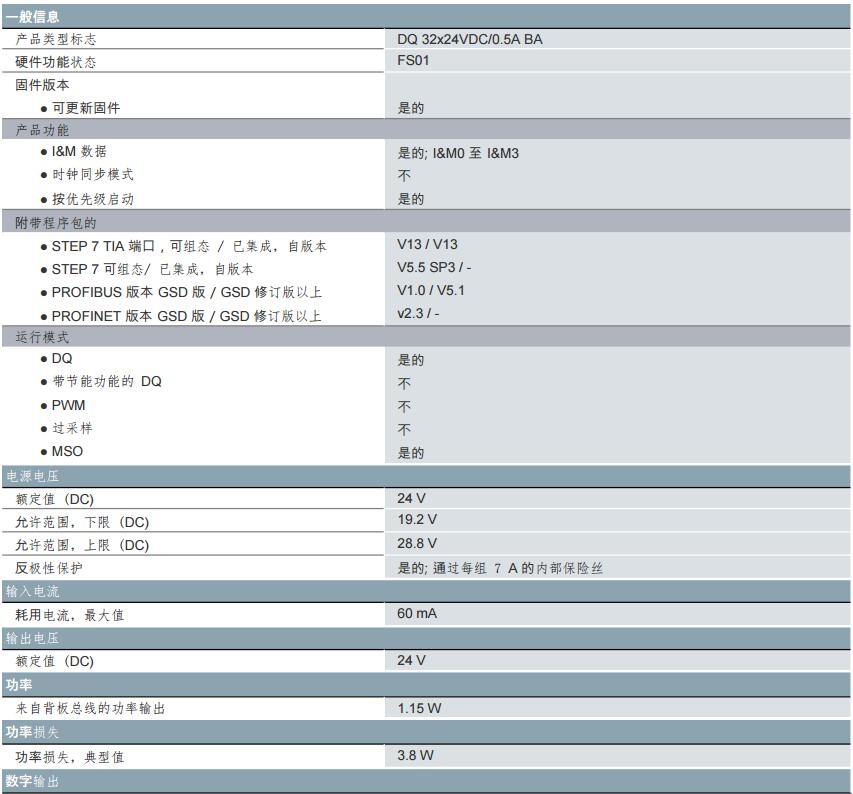
Task: Click the '硬件功能状态' row label
Action: [x=55, y=62]
